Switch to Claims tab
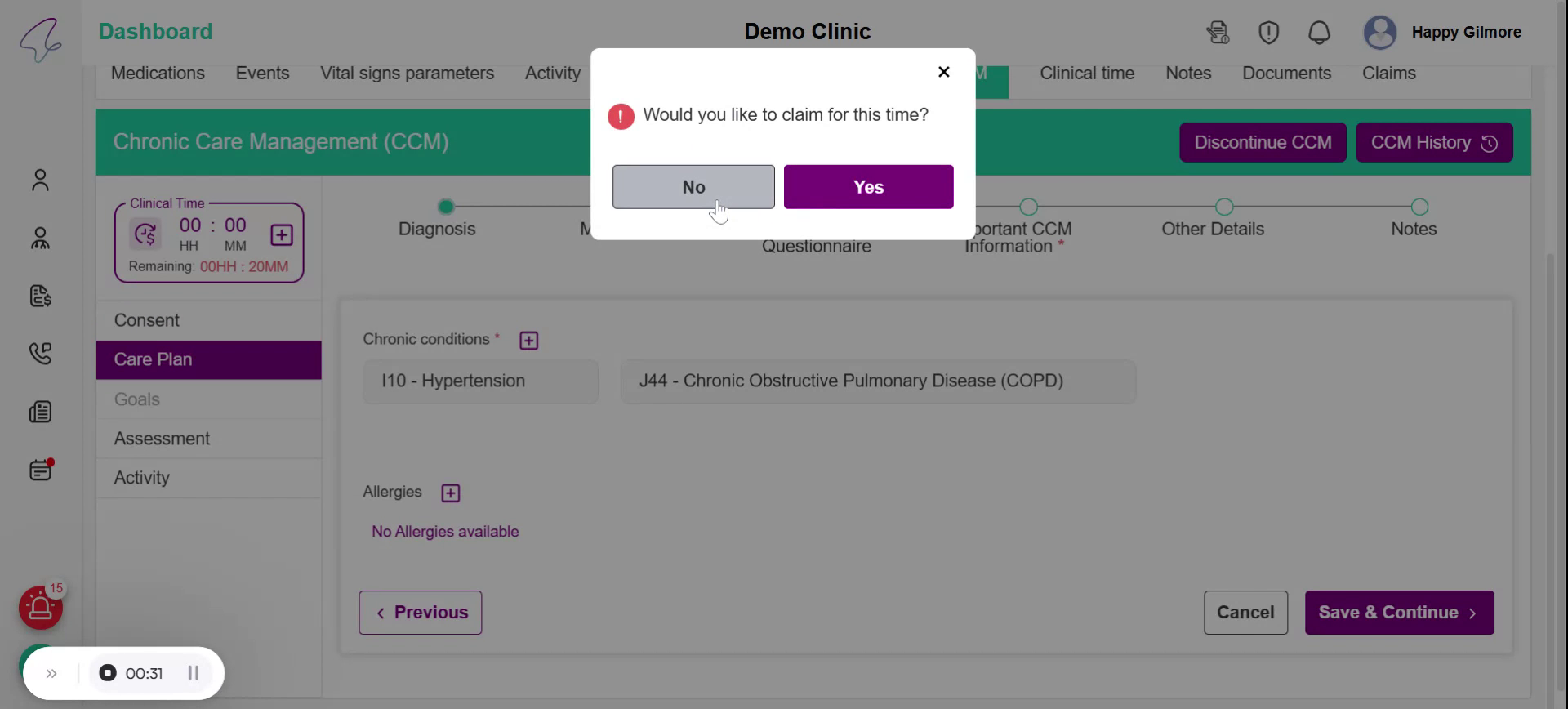The image size is (1568, 709). (x=1388, y=74)
